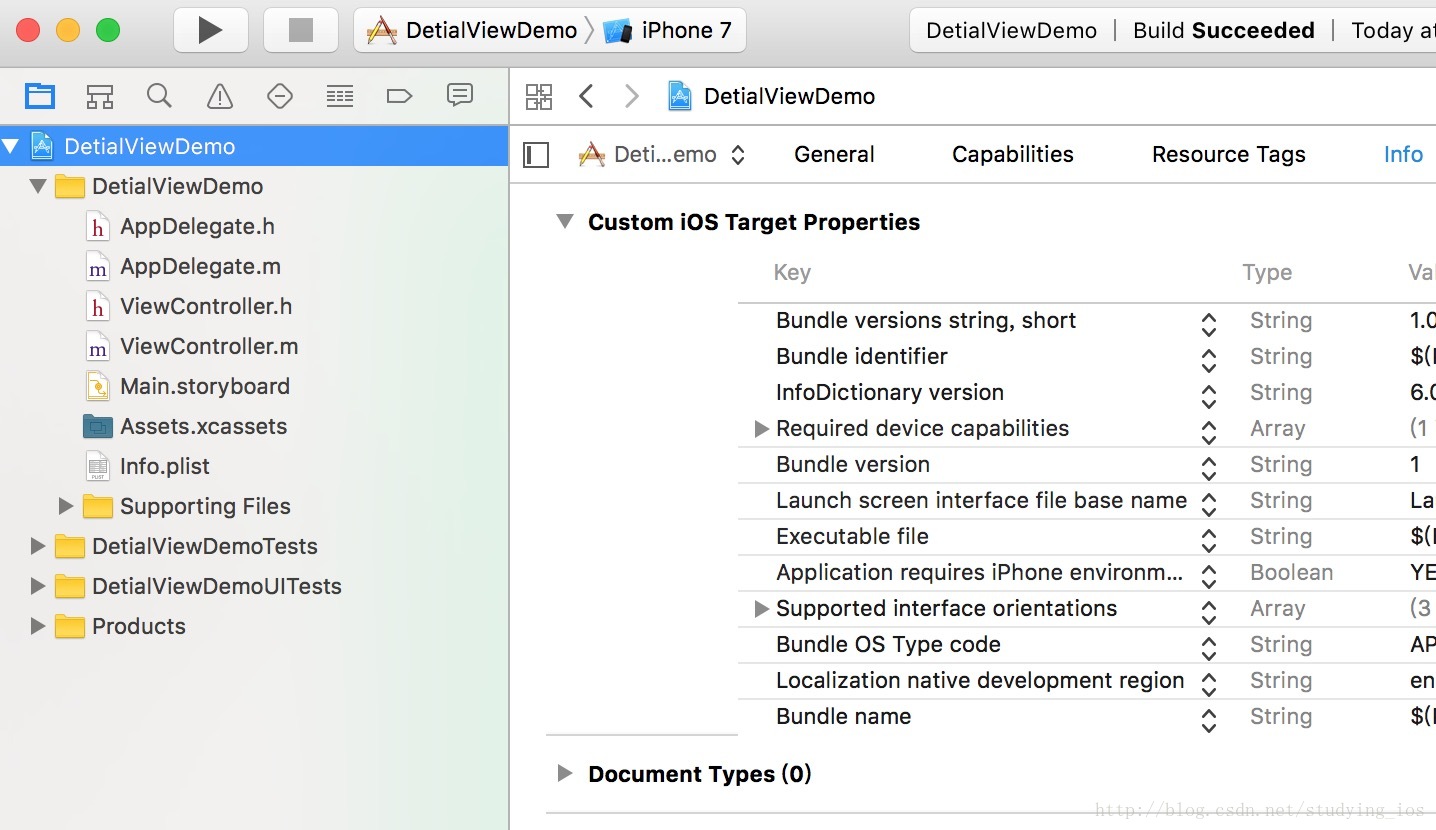Select Localization native development region row
This screenshot has width=1436, height=830.
tap(1087, 681)
